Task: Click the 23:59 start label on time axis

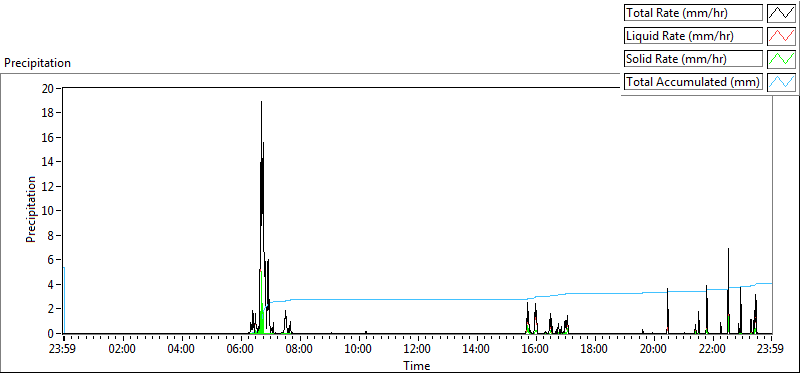Action: [x=63, y=350]
